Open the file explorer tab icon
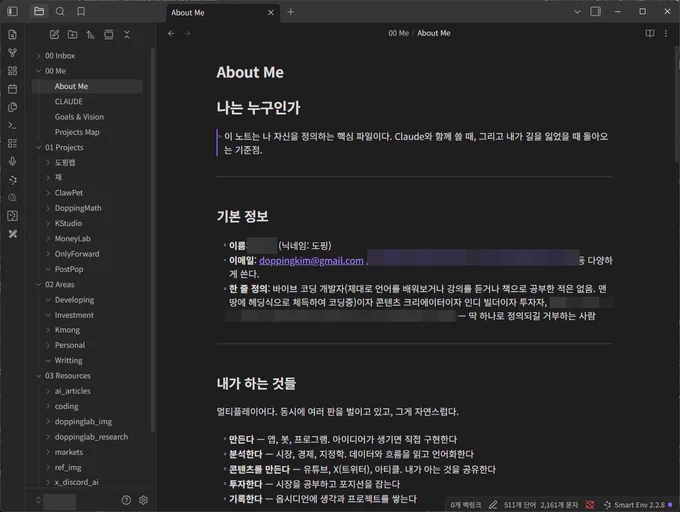Screen dimensions: 680x512 click(x=39, y=11)
